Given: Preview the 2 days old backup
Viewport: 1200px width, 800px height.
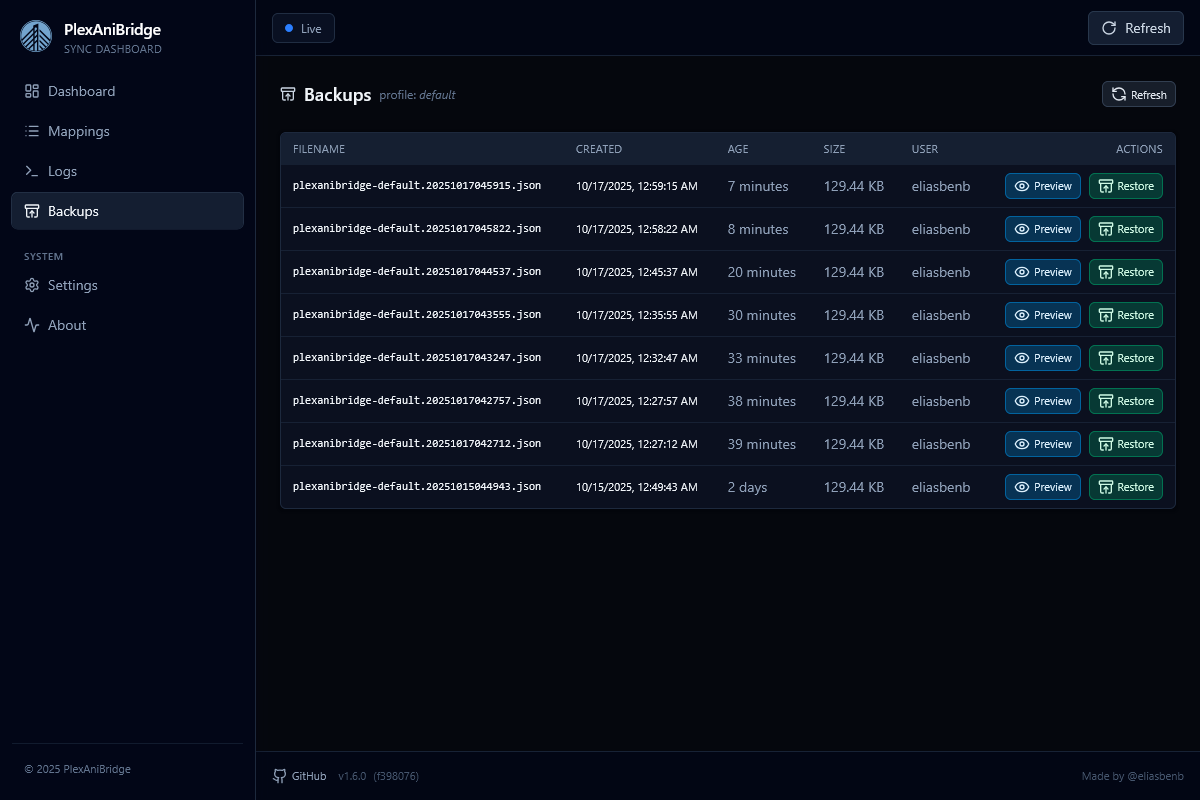Looking at the screenshot, I should [x=1042, y=487].
